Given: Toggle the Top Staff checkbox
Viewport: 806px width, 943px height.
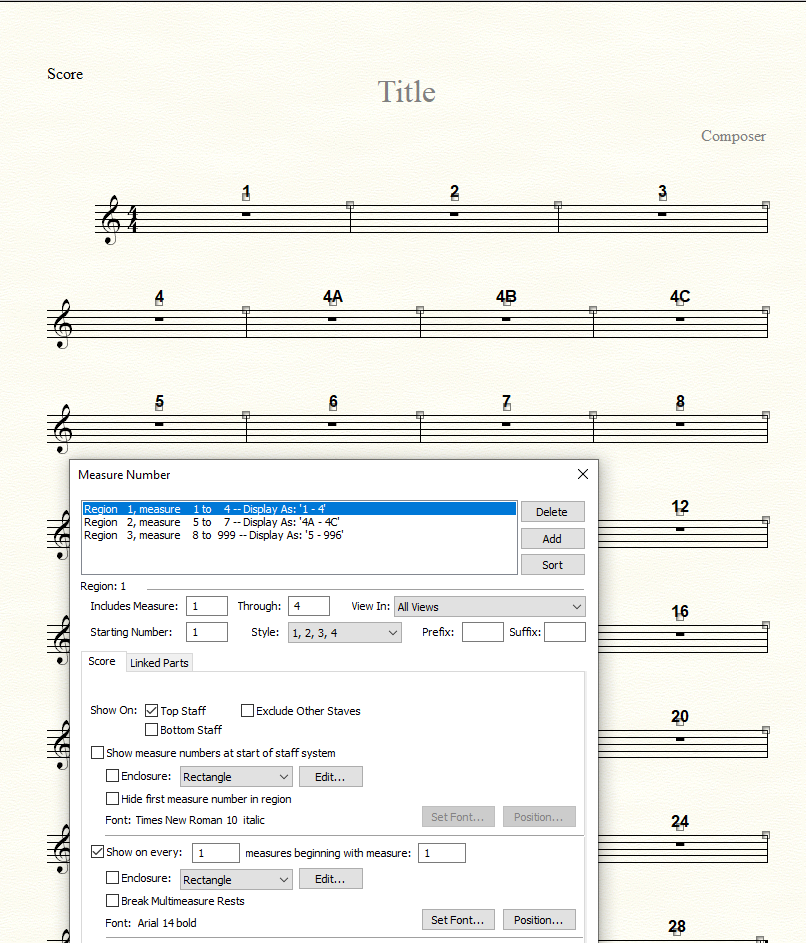Looking at the screenshot, I should click(152, 711).
